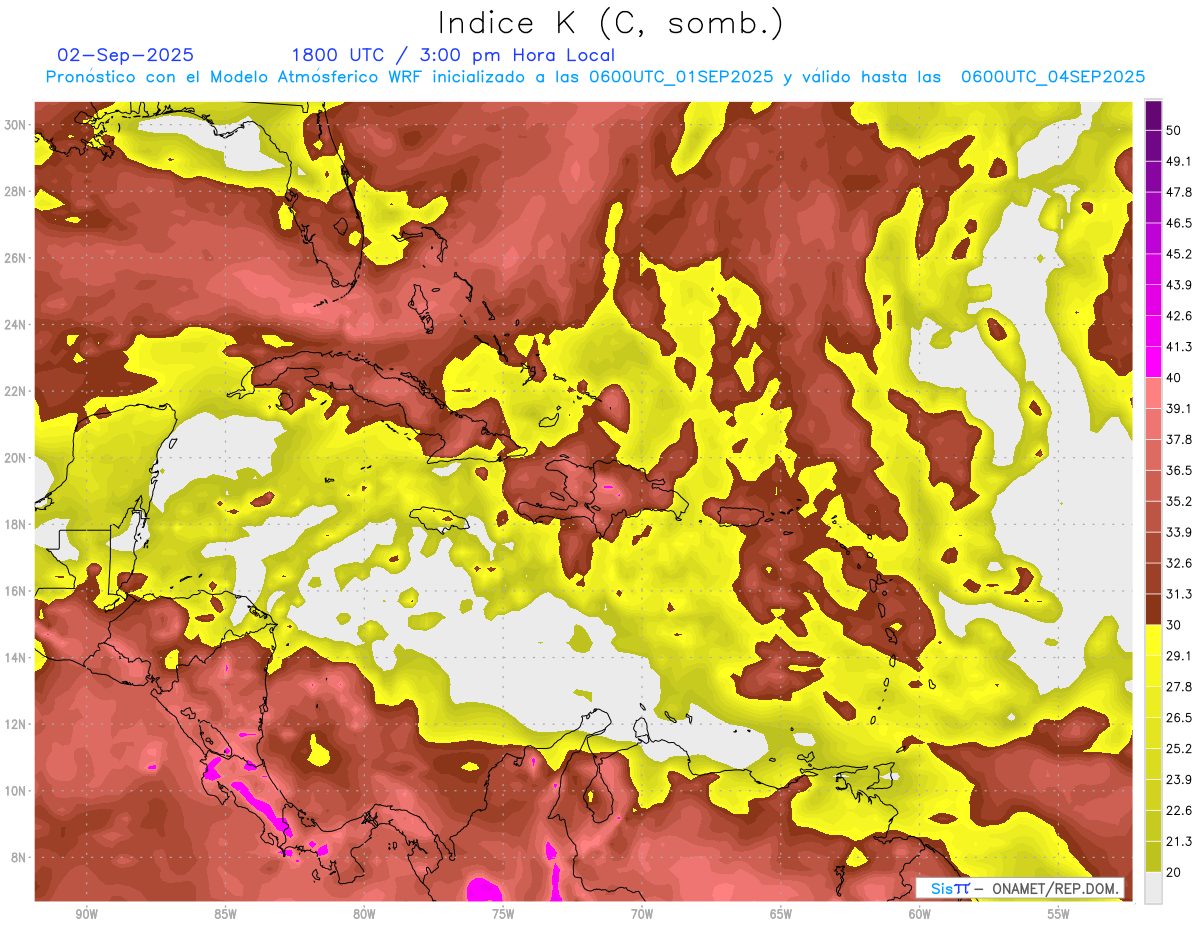Pick the '41.3' colorbar value
This screenshot has width=1200, height=927.
click(x=1180, y=347)
